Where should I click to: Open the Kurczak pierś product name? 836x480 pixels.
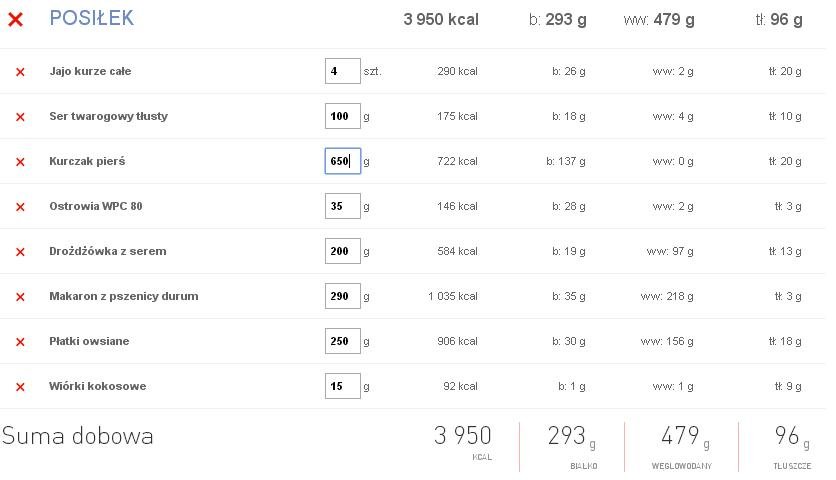click(87, 161)
